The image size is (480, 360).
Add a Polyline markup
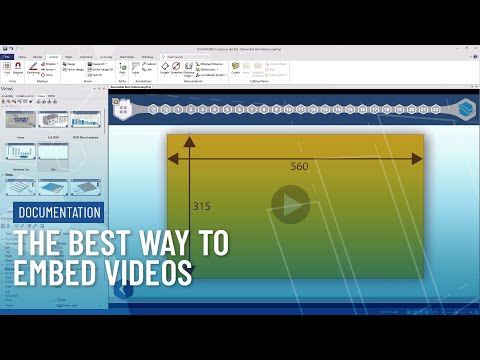pyautogui.click(x=49, y=64)
